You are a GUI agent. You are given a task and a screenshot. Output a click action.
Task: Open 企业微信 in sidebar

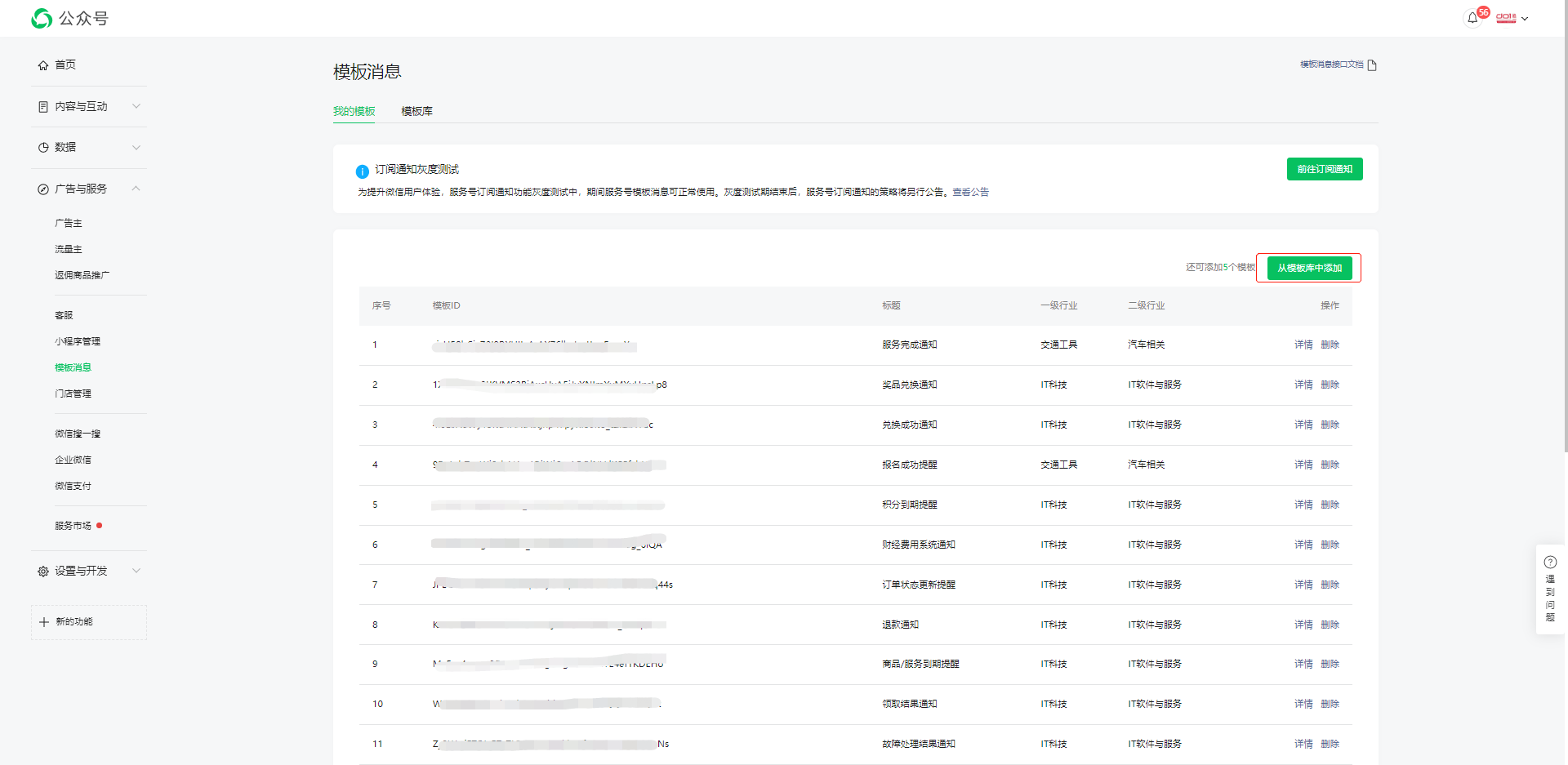coord(73,460)
